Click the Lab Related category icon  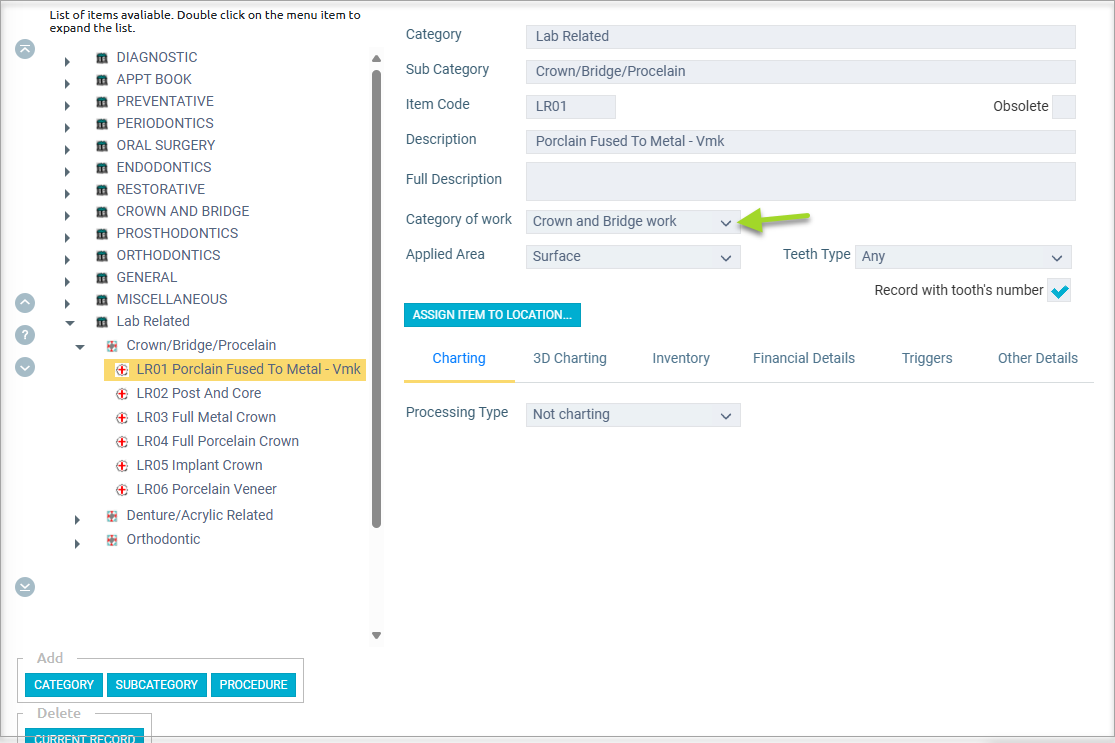pyautogui.click(x=102, y=322)
